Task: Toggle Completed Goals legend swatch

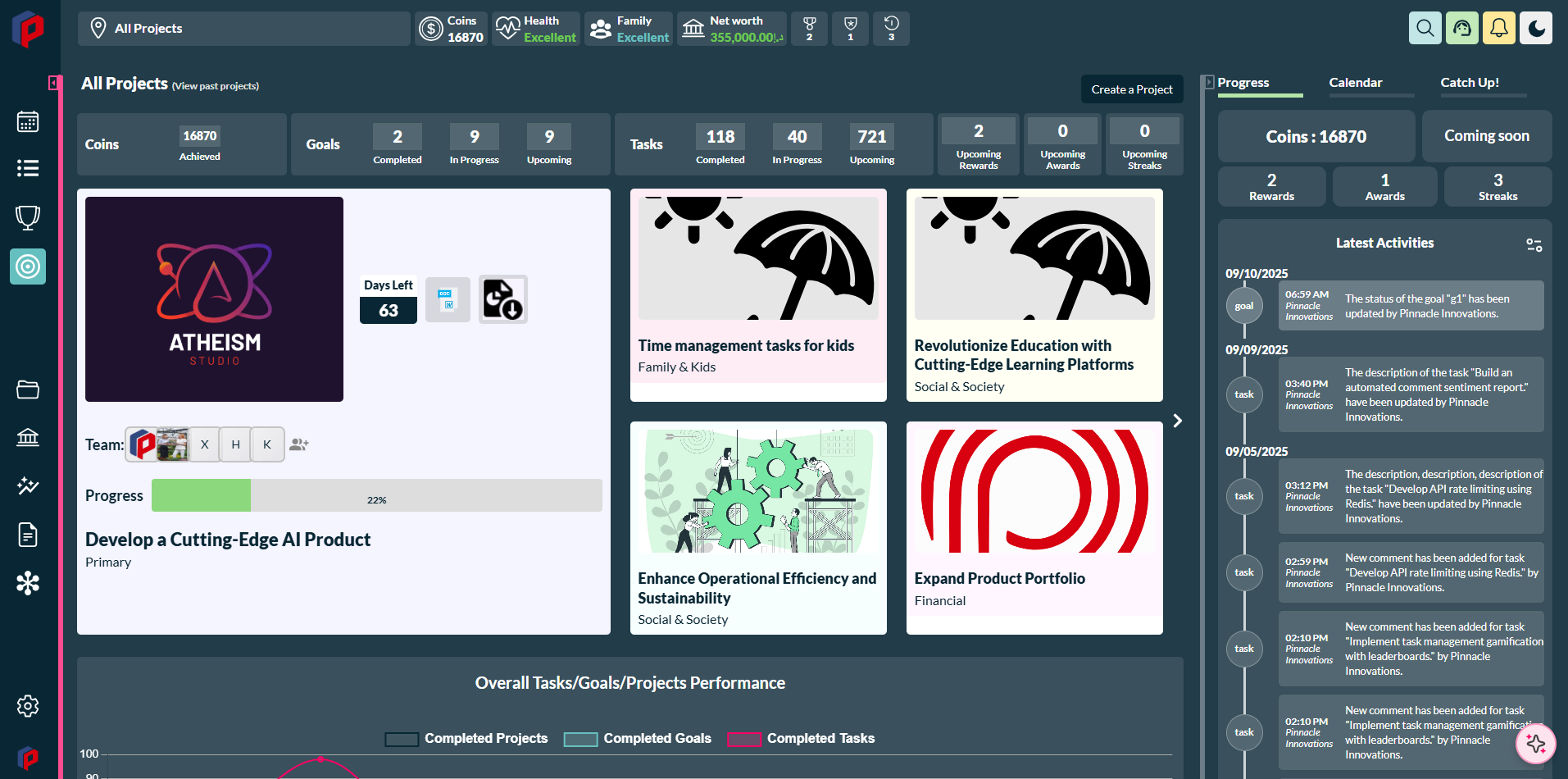Action: (x=580, y=739)
